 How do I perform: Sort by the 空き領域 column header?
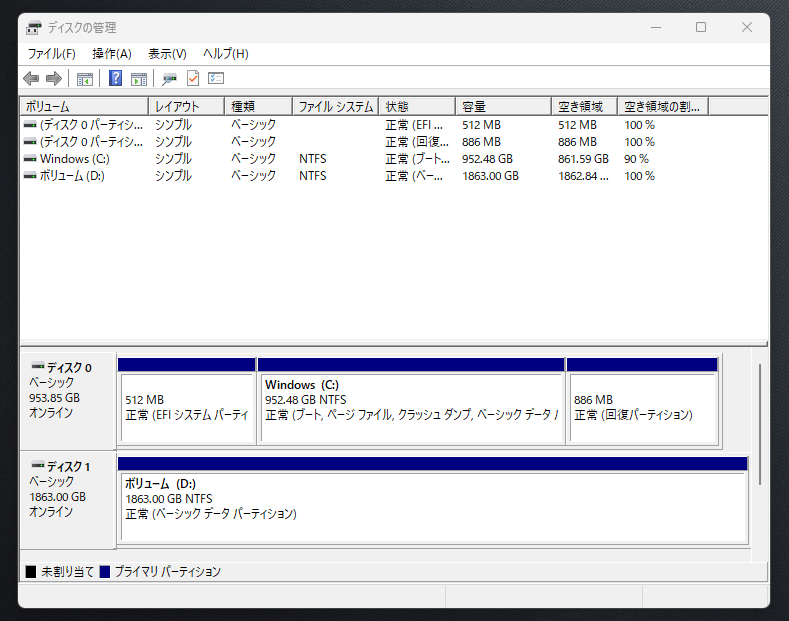(585, 107)
